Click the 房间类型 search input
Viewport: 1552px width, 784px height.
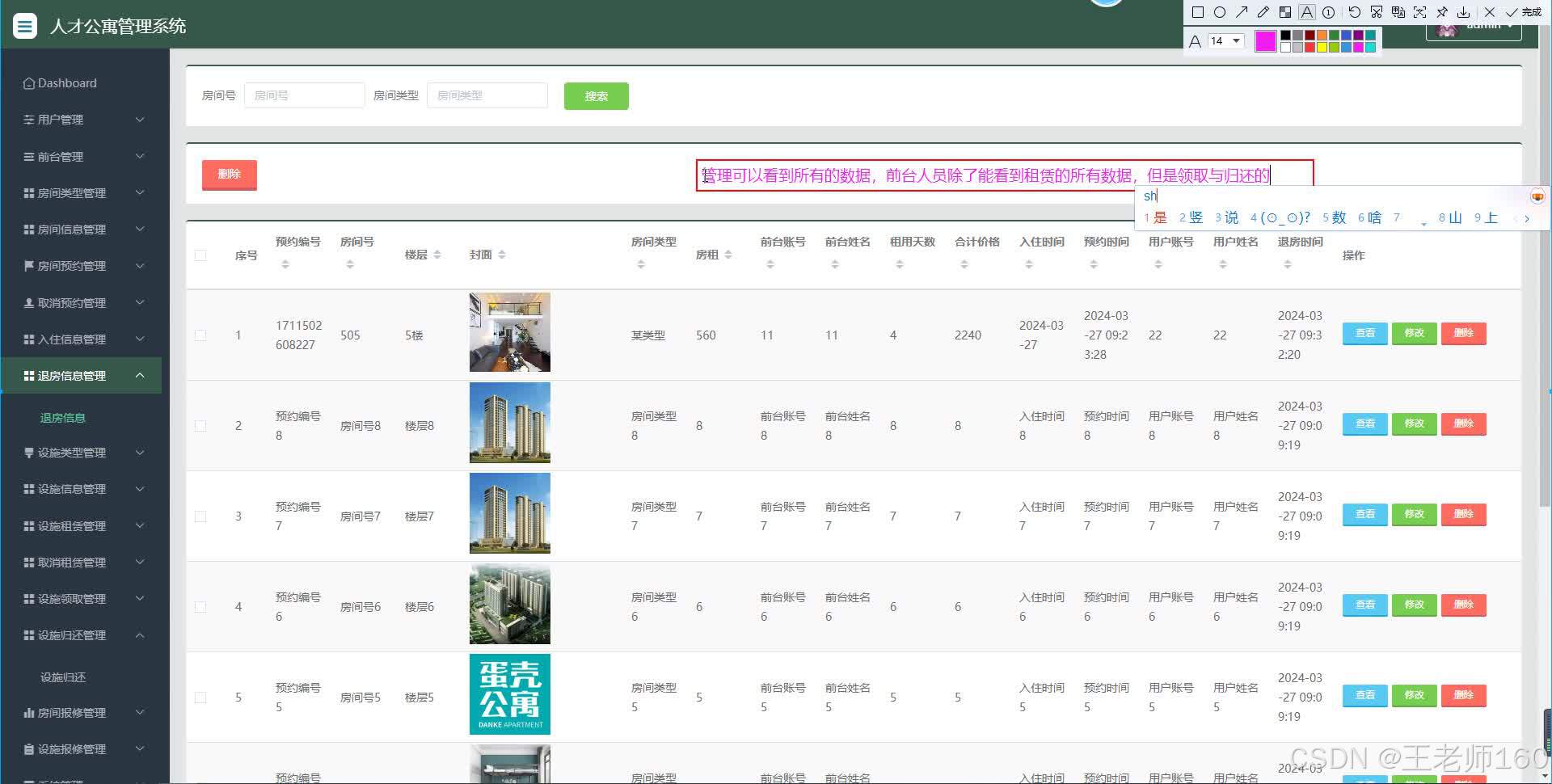[487, 95]
